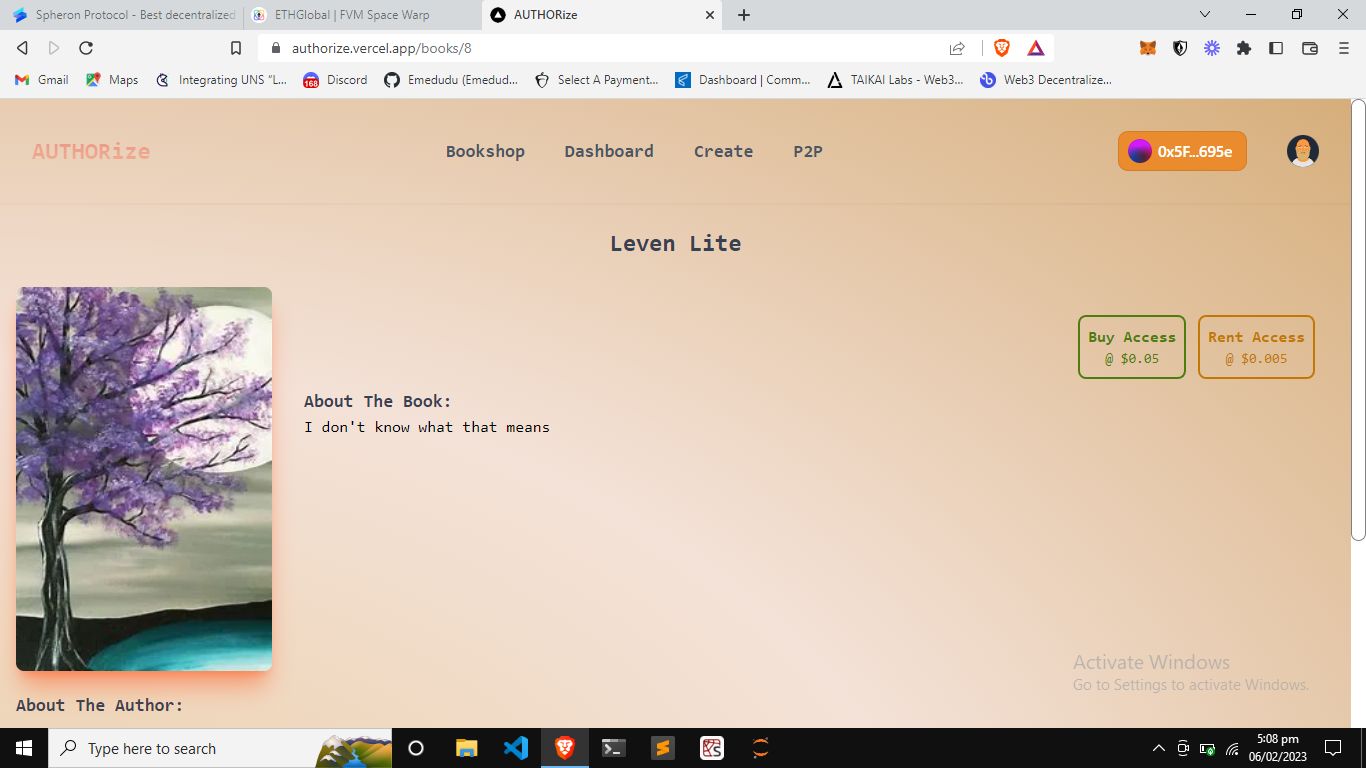Screen dimensions: 1366x768
Task: Click the share page icon in address bar
Action: (957, 48)
